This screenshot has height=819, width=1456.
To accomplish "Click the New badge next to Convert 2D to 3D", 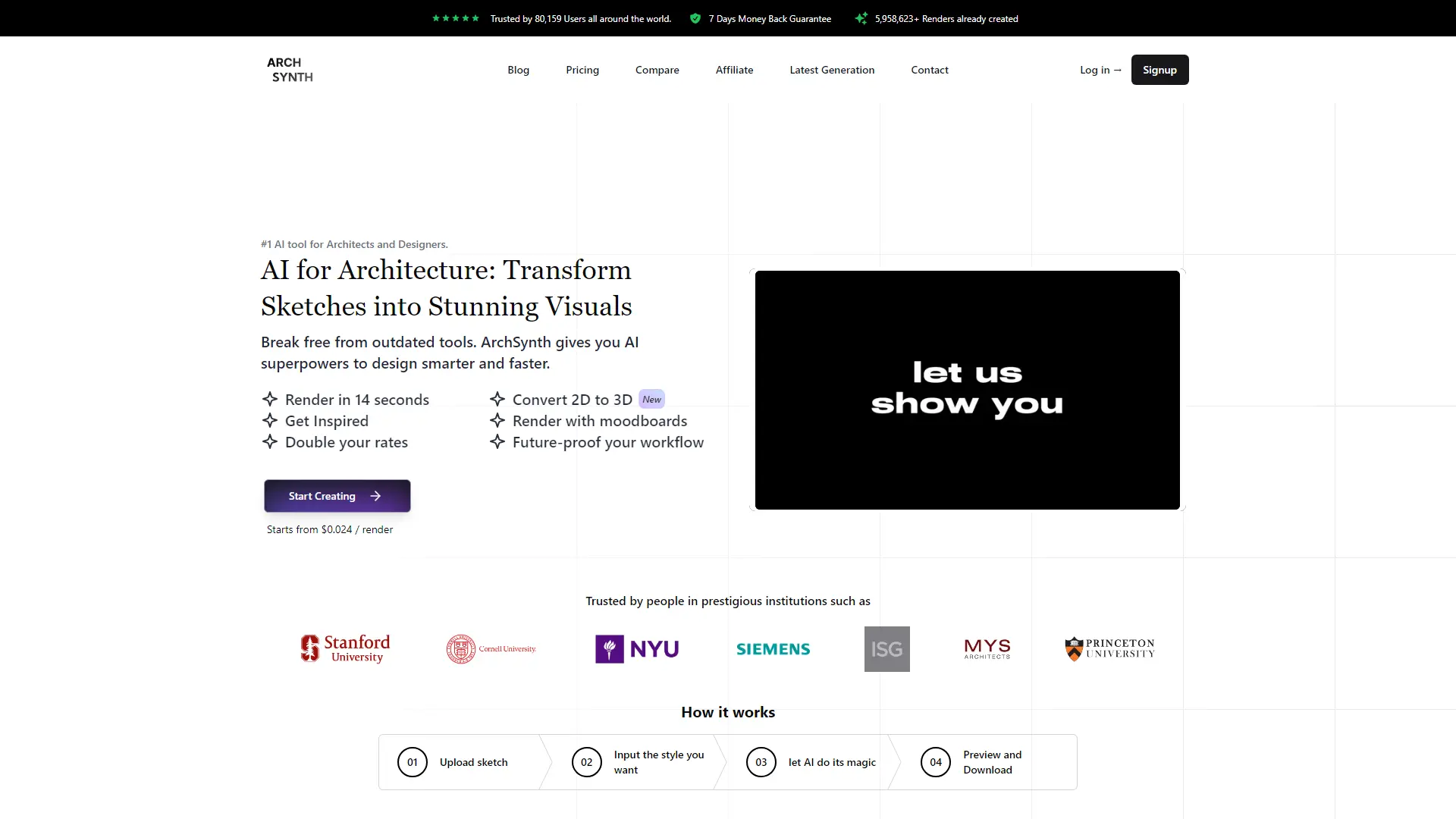I will click(651, 398).
